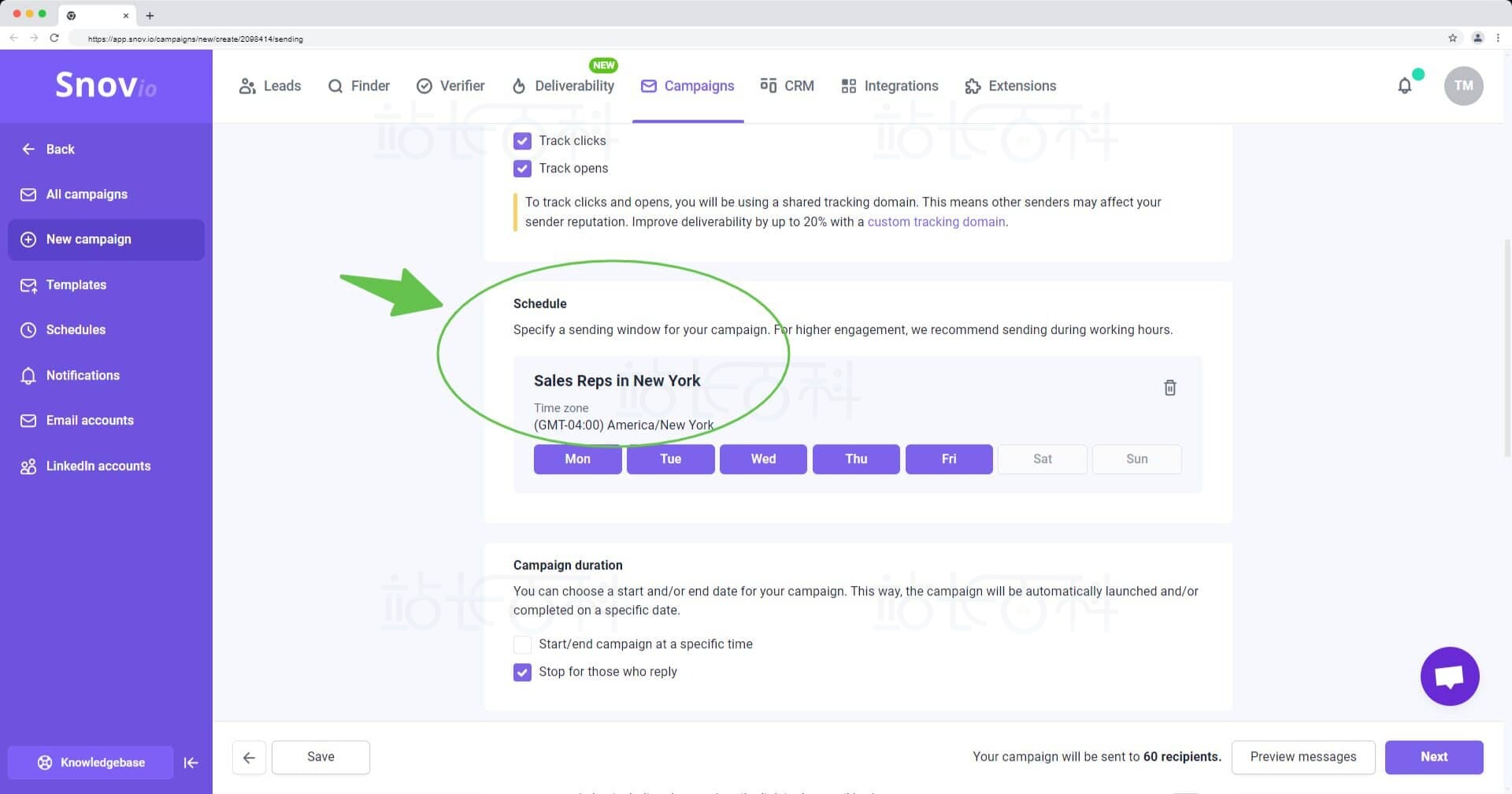Click the browser forward arrow
1512x794 pixels.
coord(34,38)
